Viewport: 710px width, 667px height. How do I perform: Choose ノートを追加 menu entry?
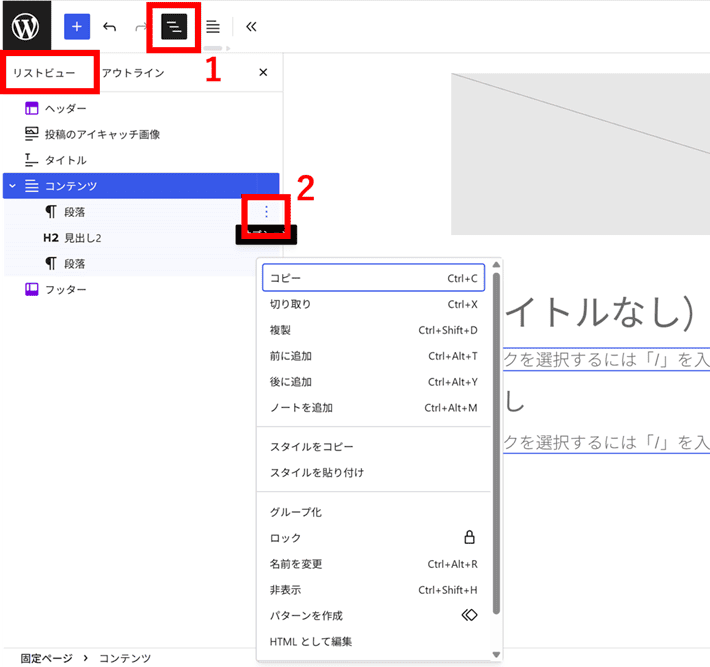coord(374,408)
